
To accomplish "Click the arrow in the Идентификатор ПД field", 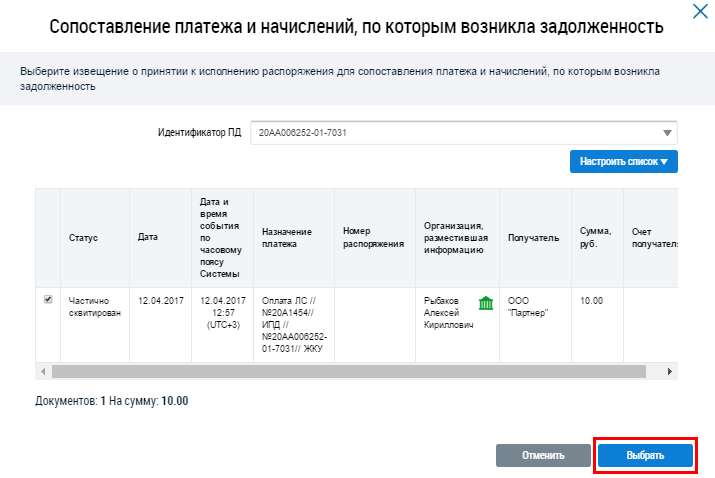I will [667, 133].
